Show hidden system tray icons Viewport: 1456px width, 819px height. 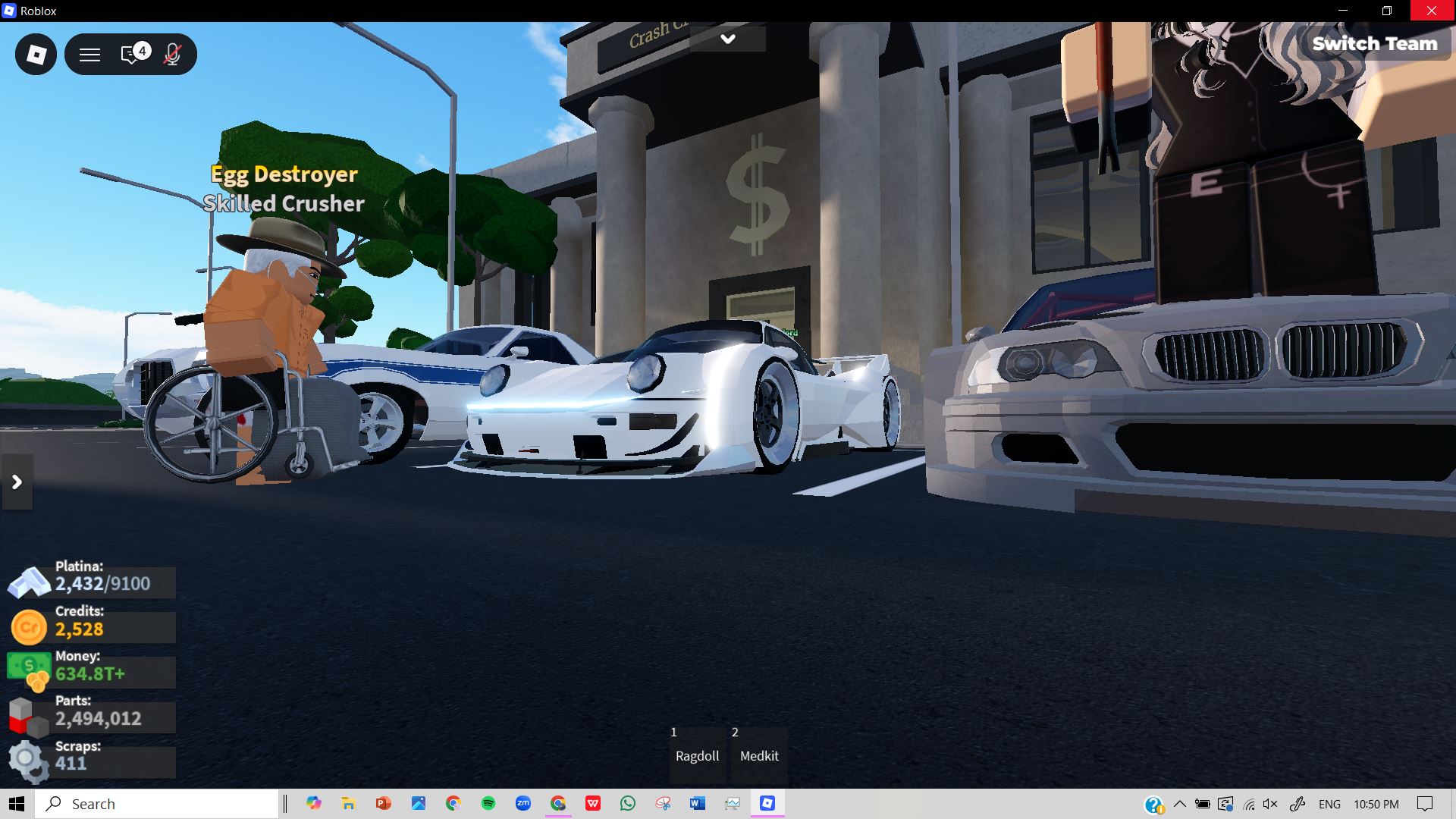pos(1179,804)
